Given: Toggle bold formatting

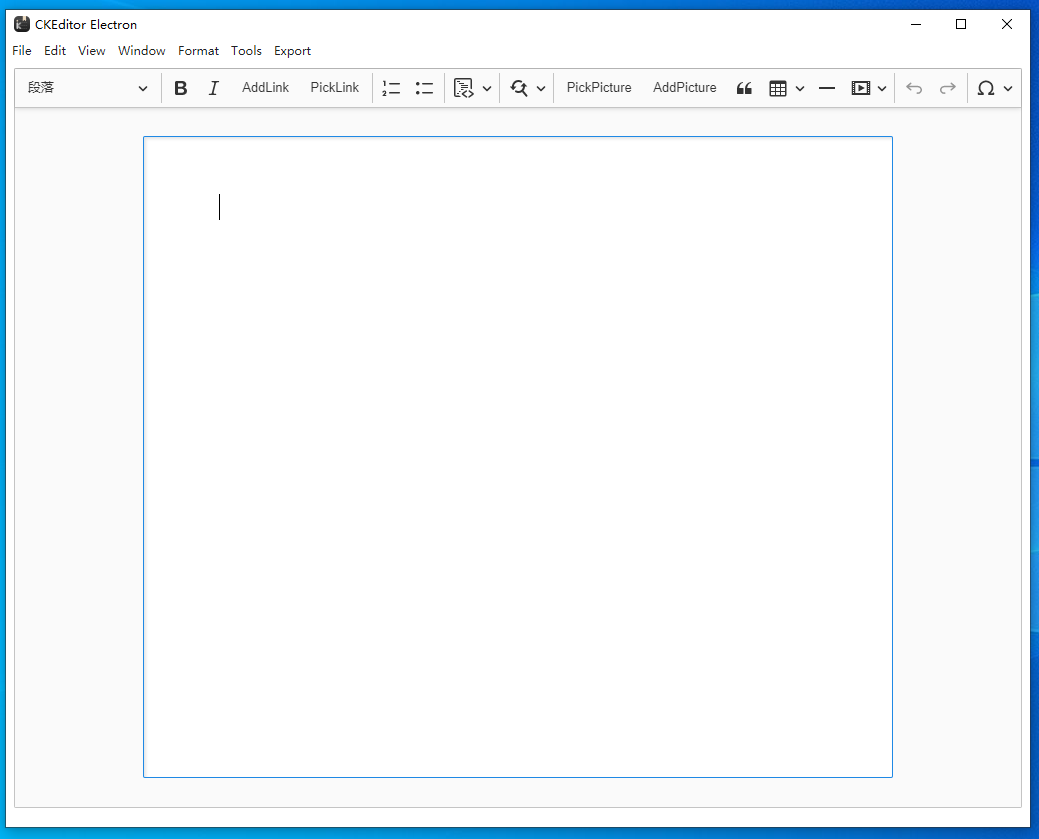Looking at the screenshot, I should (x=180, y=88).
